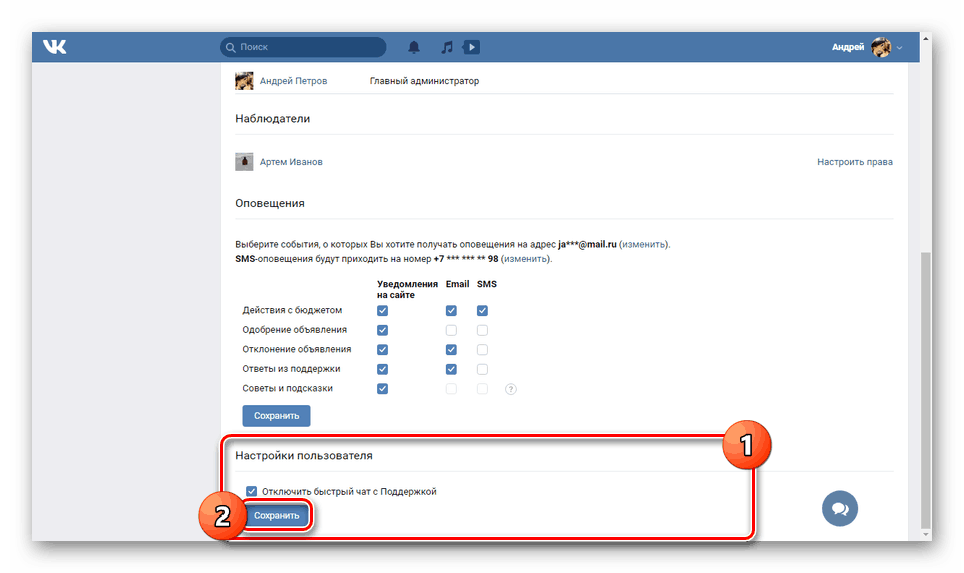Viewport: 964px width, 573px height.
Task: Toggle site notification for Отклонение объявления
Action: click(382, 350)
